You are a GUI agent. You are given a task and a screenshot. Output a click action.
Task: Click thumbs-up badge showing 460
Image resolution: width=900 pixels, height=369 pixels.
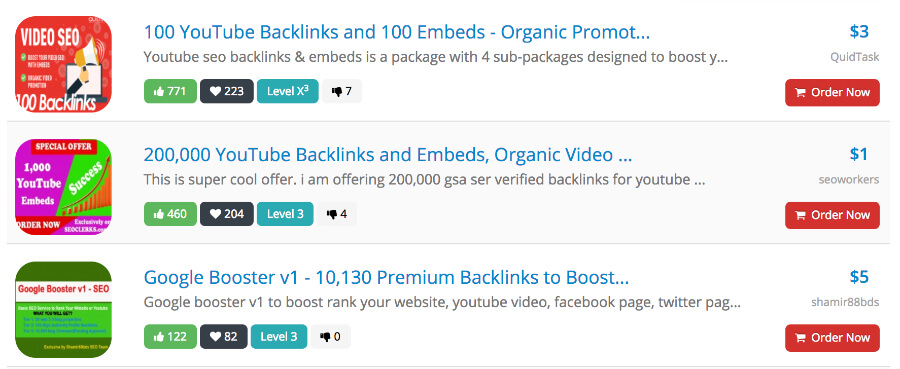170,214
